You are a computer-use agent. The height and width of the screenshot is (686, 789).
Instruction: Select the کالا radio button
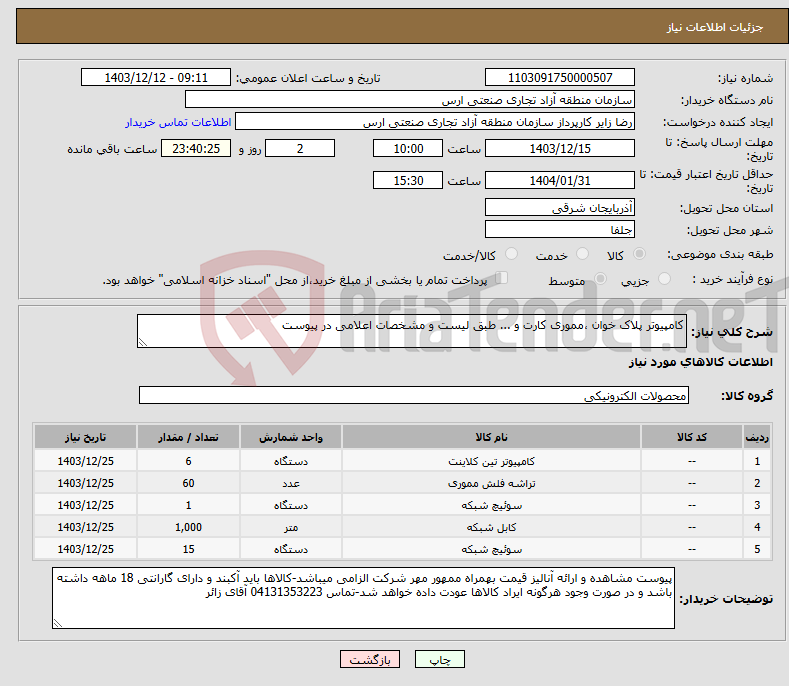[x=639, y=254]
